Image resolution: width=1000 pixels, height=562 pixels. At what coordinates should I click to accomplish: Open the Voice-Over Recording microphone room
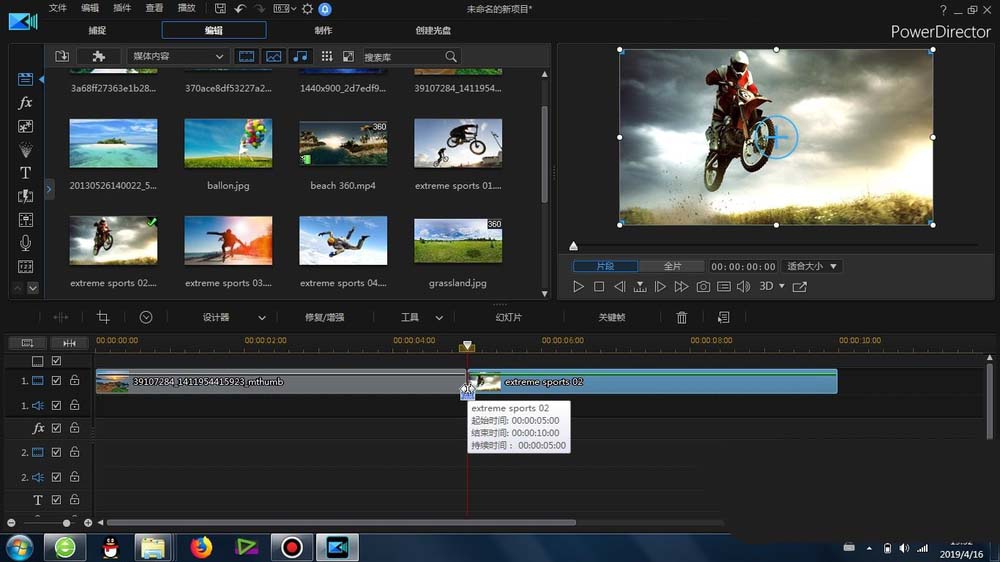(26, 243)
